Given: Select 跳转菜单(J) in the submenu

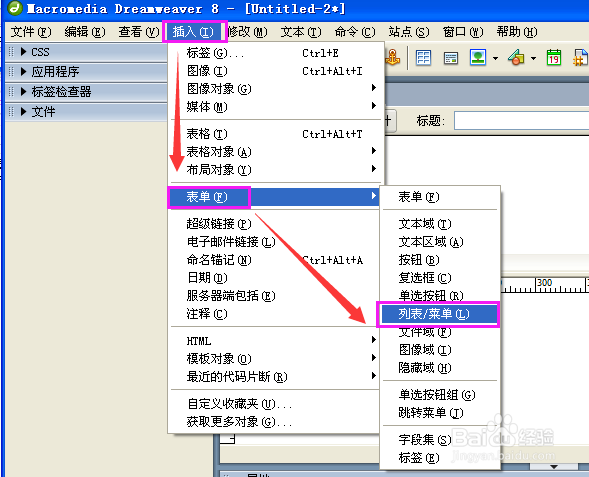Looking at the screenshot, I should tap(440, 413).
